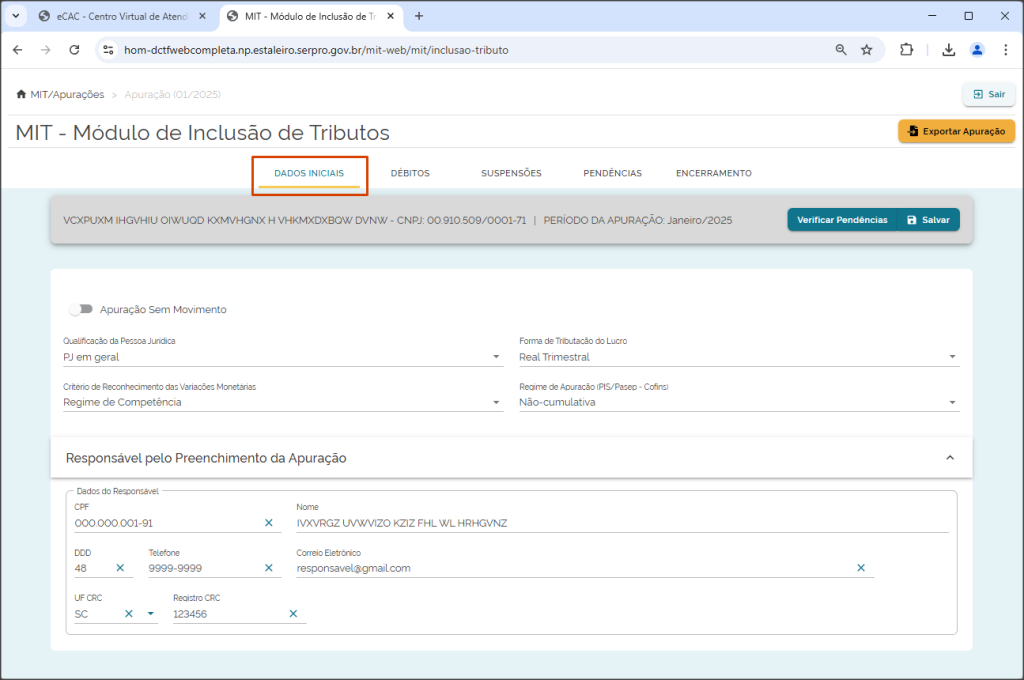Viewport: 1024px width, 680px height.
Task: Click the Verificar Pendências button
Action: [842, 219]
